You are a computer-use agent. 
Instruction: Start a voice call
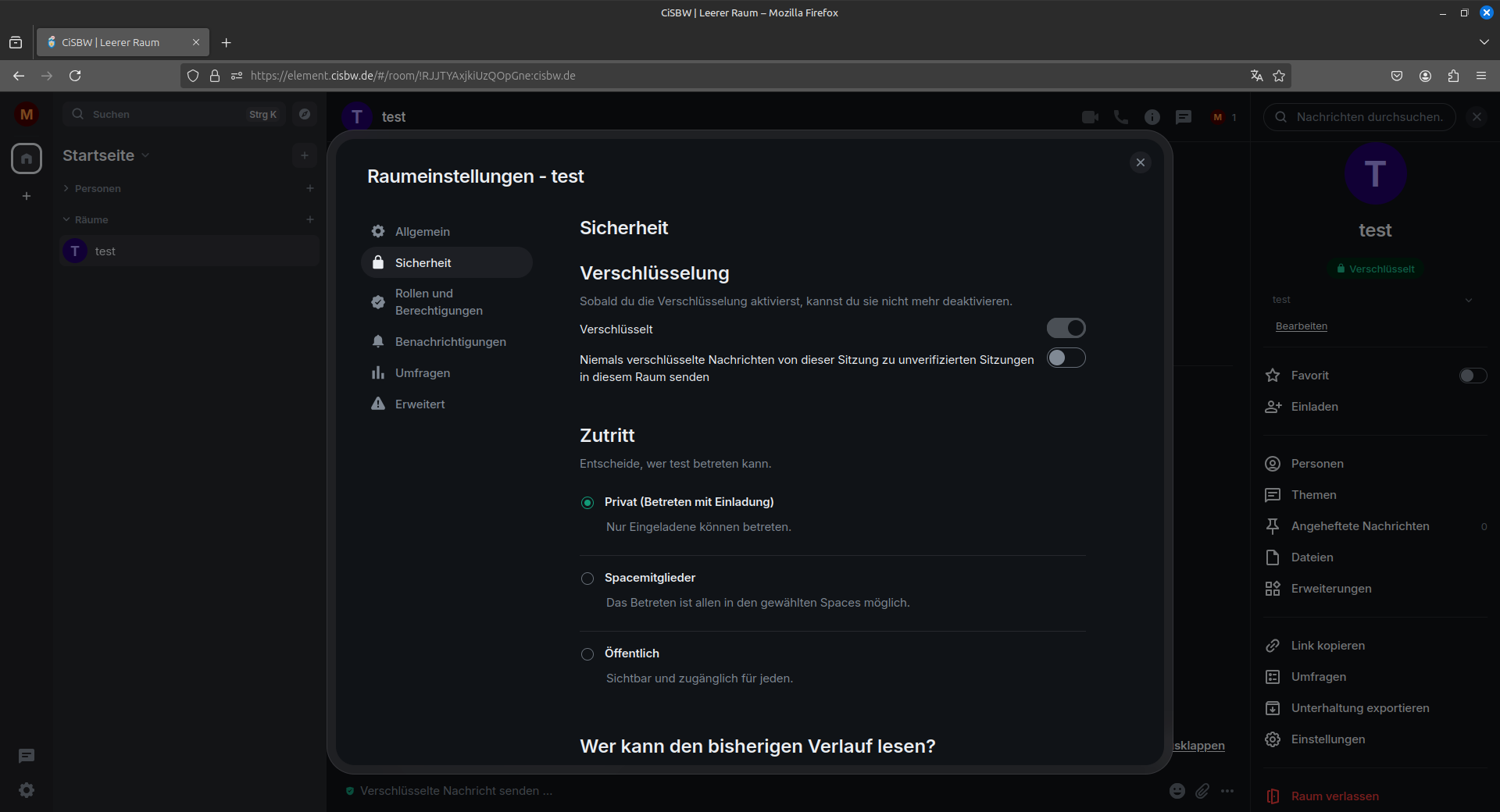pos(1120,117)
